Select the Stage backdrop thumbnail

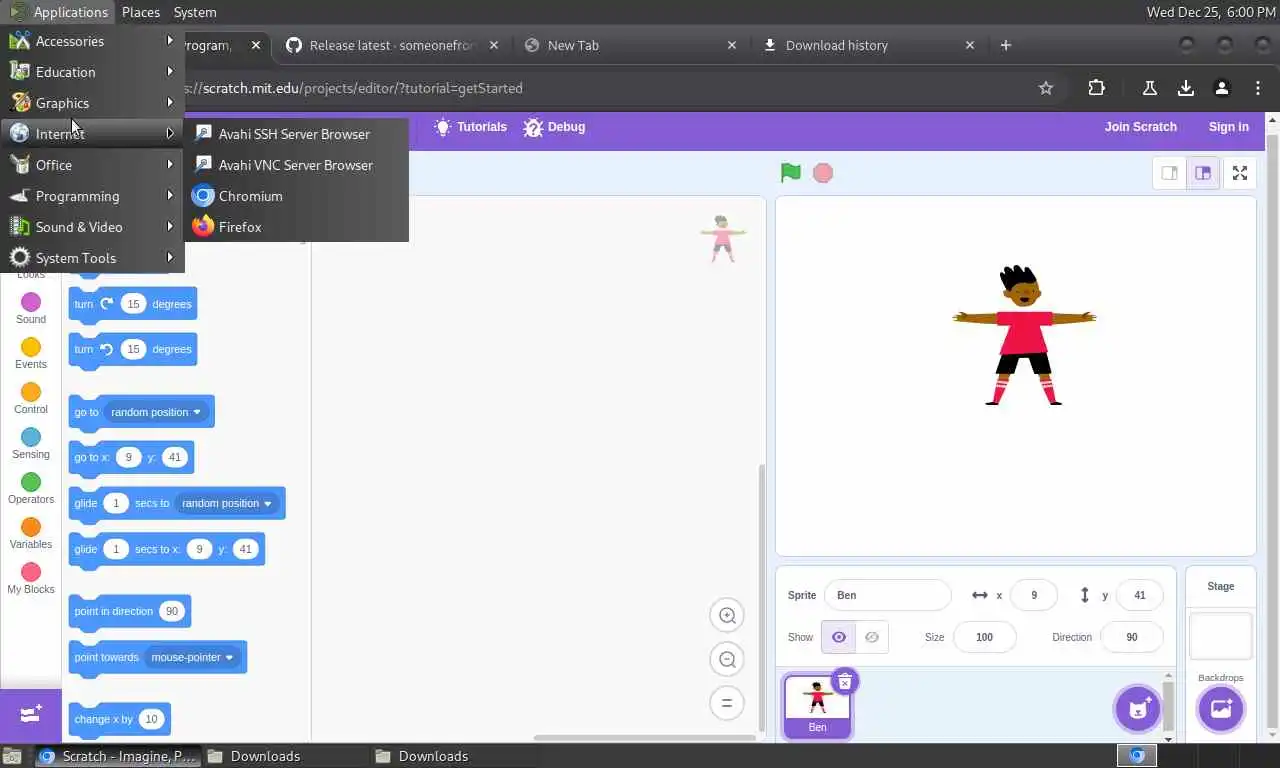(x=1221, y=635)
